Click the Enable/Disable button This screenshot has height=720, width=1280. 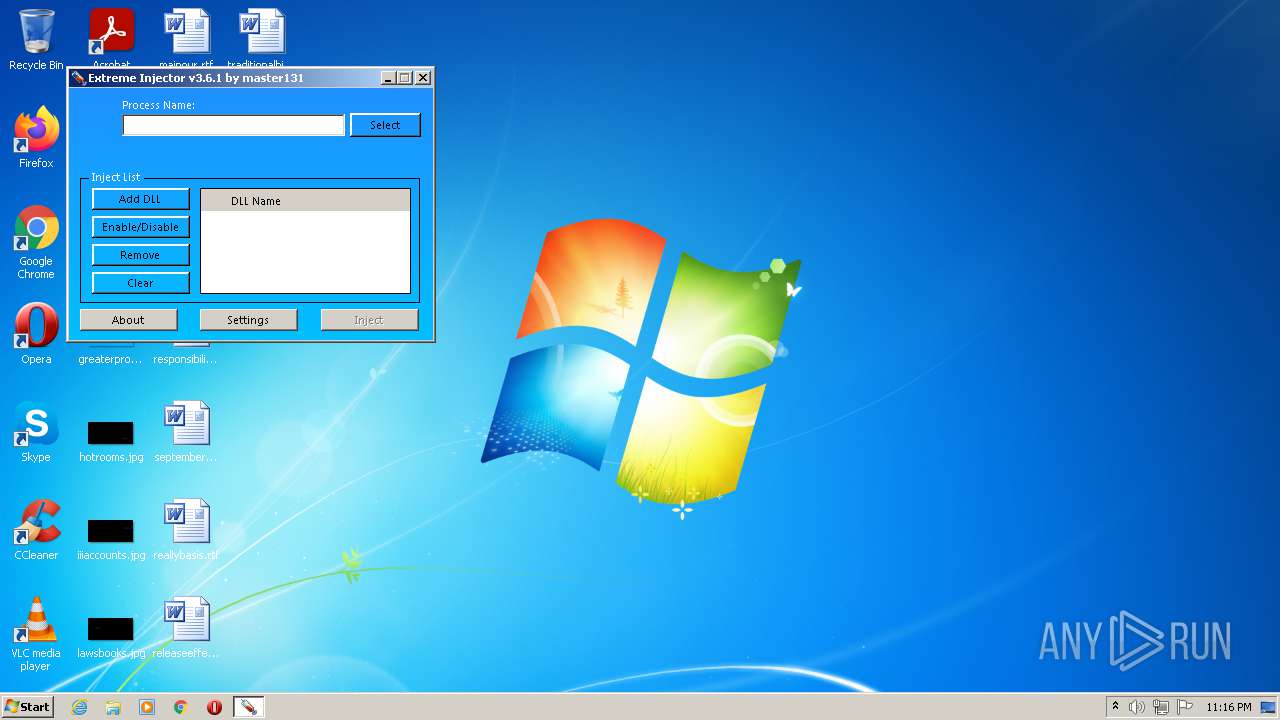(140, 227)
